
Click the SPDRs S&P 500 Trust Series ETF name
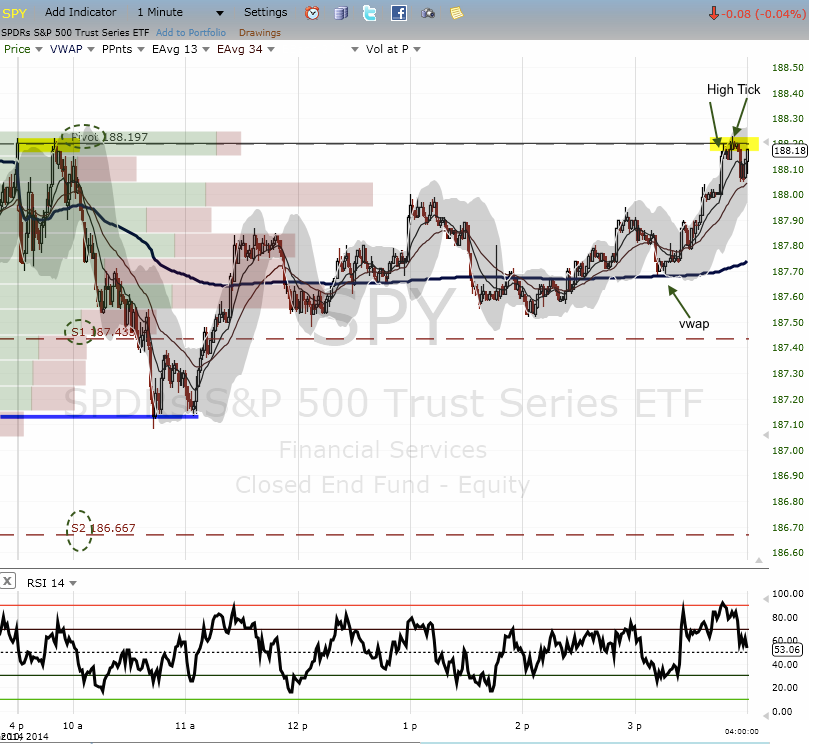(x=75, y=32)
